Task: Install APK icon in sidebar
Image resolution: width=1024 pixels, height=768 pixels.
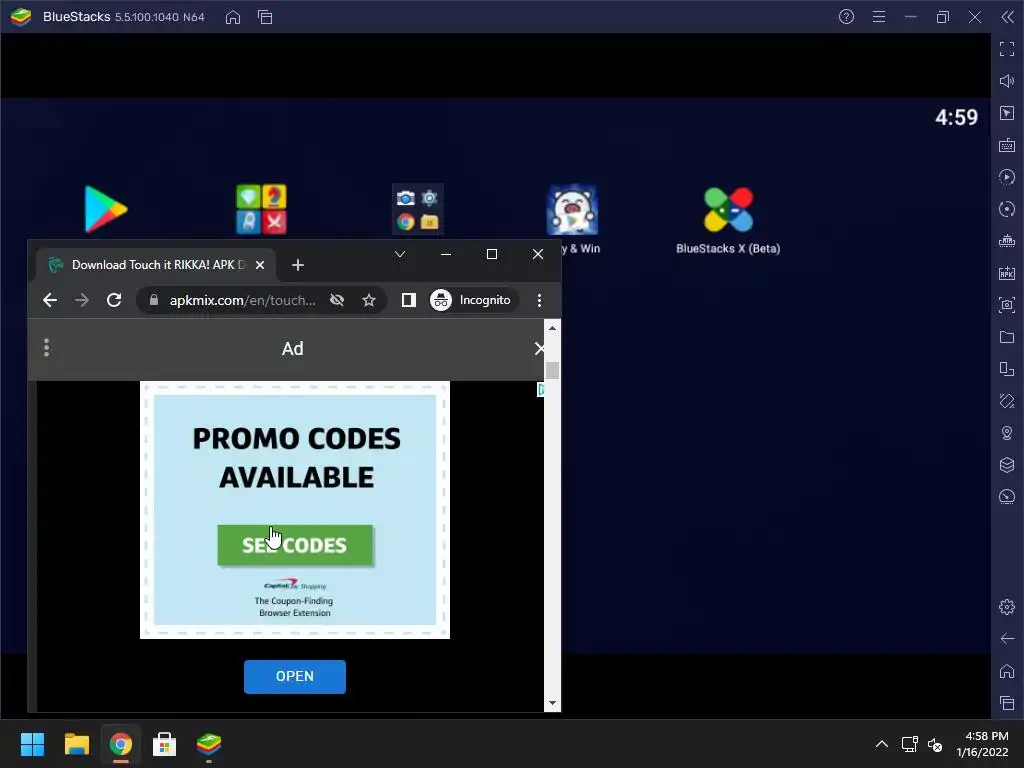Action: pos(1007,273)
